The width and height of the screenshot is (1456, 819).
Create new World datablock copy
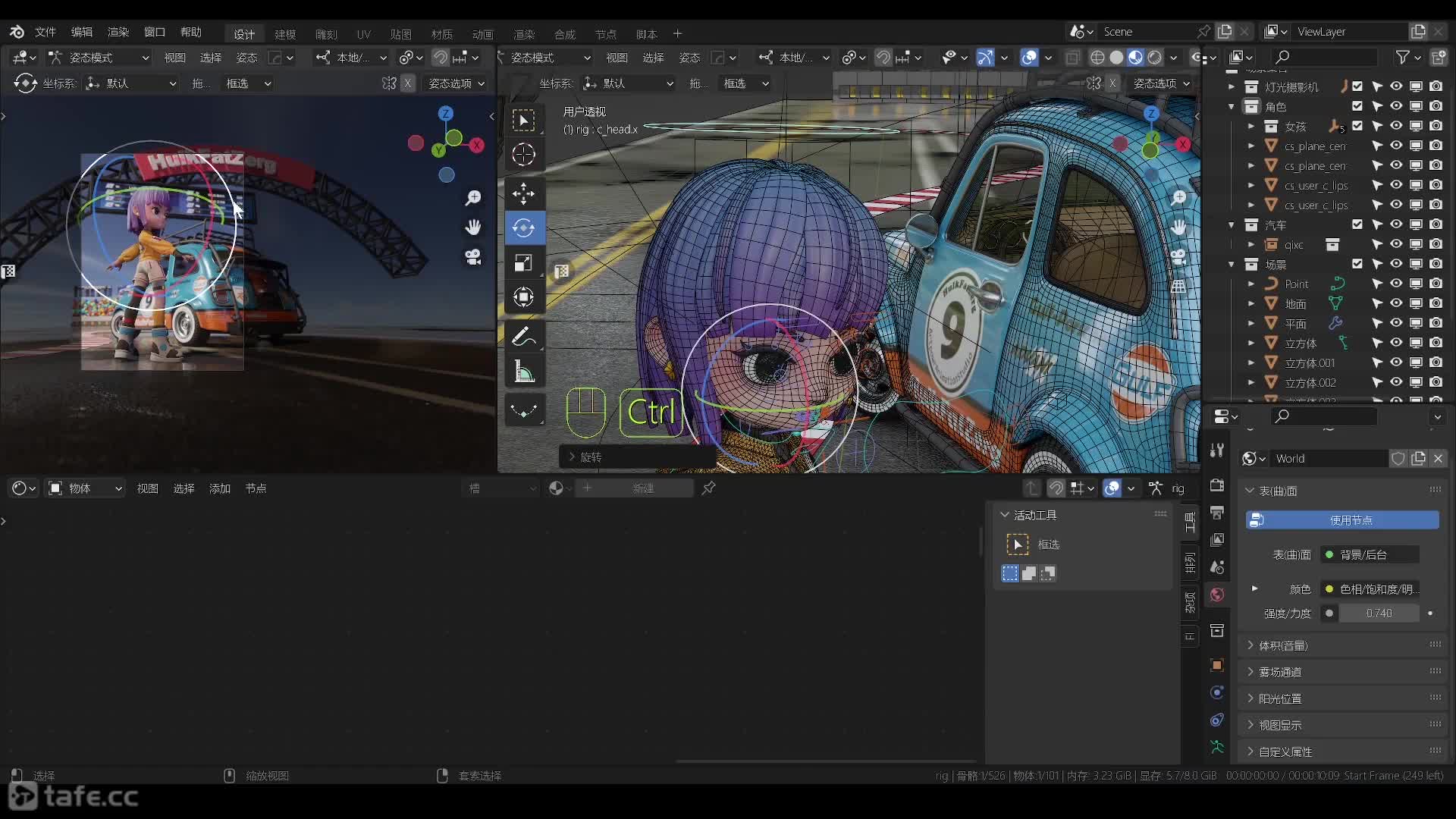pyautogui.click(x=1418, y=459)
